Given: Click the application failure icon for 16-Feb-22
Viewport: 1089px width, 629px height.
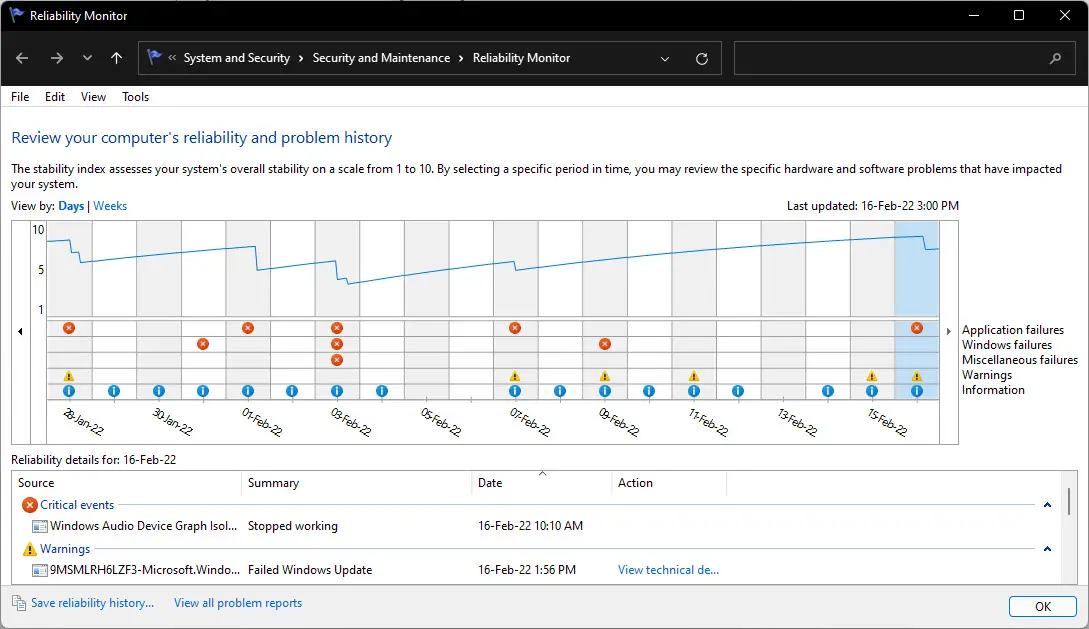Looking at the screenshot, I should (917, 328).
